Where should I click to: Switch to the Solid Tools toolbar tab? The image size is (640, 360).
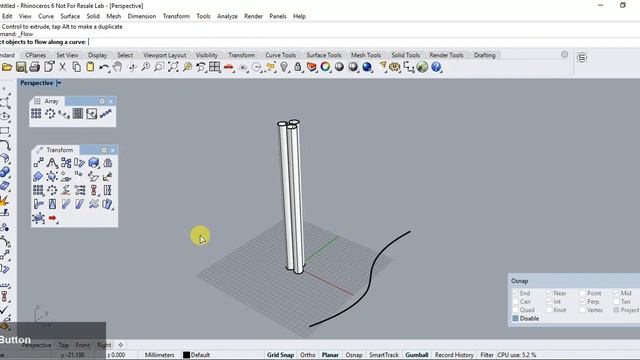pyautogui.click(x=405, y=55)
